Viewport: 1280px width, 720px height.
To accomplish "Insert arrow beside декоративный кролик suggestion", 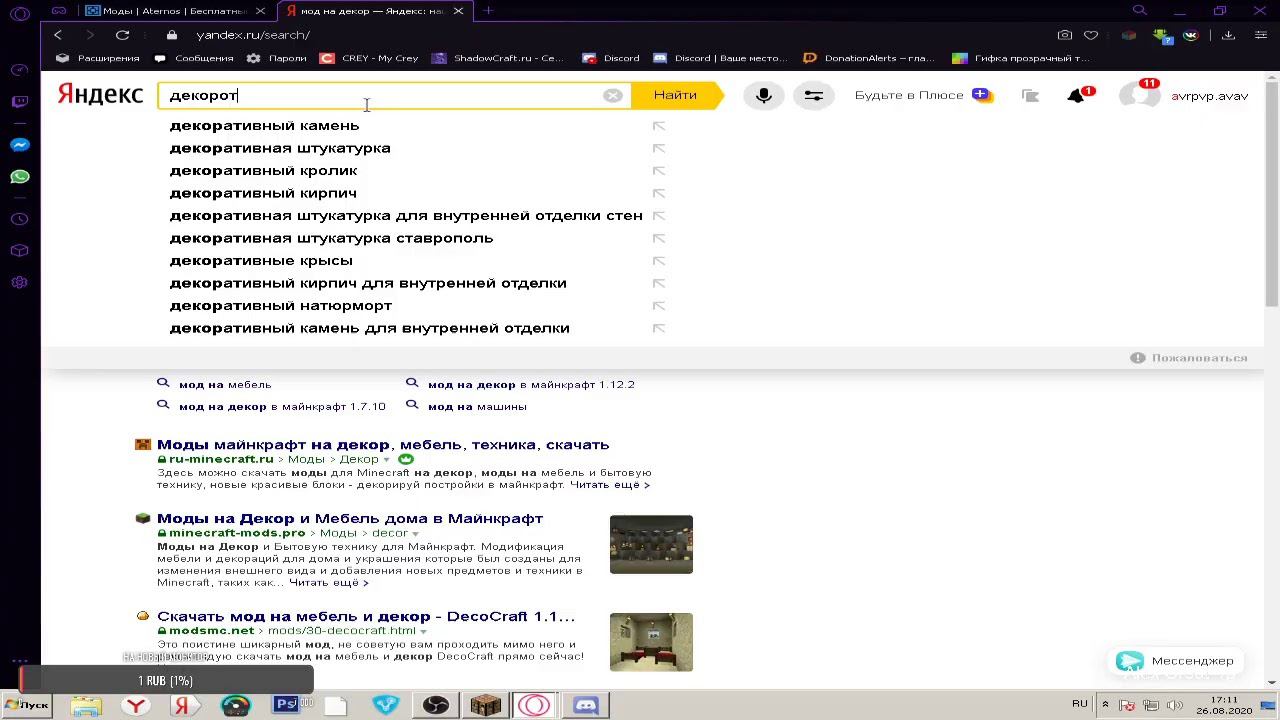I will tap(659, 170).
